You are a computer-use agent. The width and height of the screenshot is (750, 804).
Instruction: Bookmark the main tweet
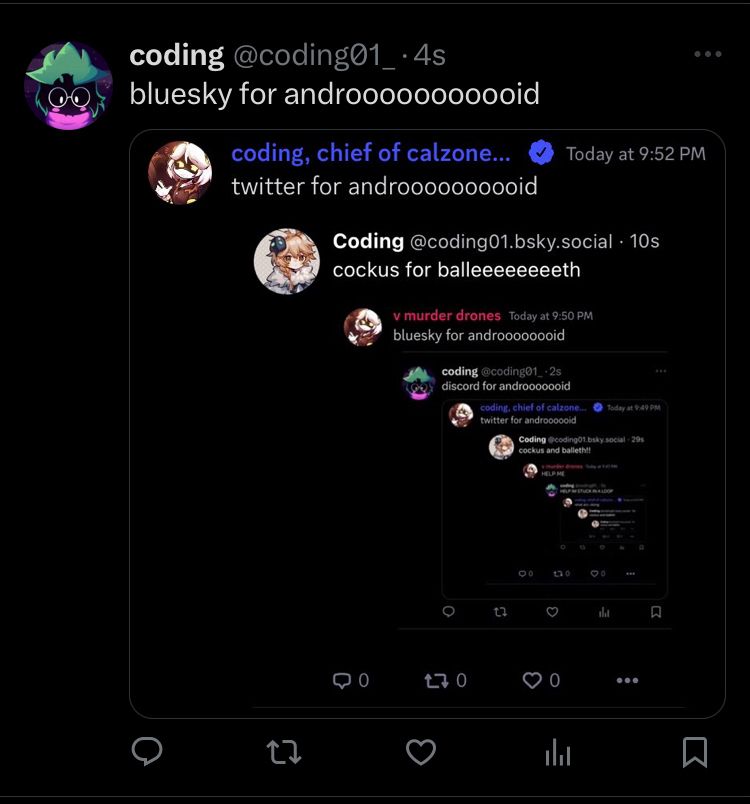(695, 752)
